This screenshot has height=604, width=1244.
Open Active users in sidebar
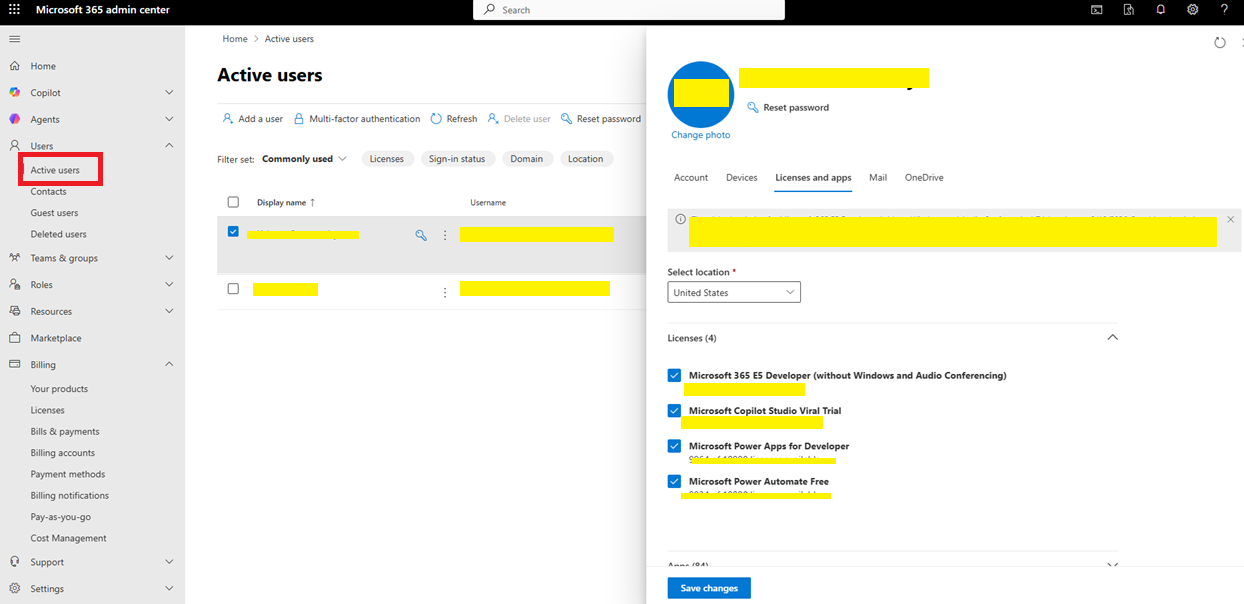pos(55,170)
